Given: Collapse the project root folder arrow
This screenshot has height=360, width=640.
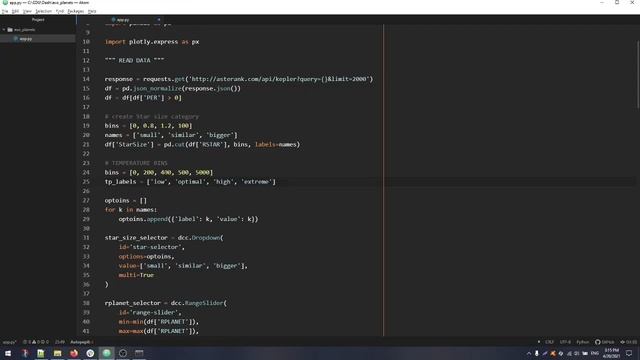Looking at the screenshot, I should pos(4,30).
